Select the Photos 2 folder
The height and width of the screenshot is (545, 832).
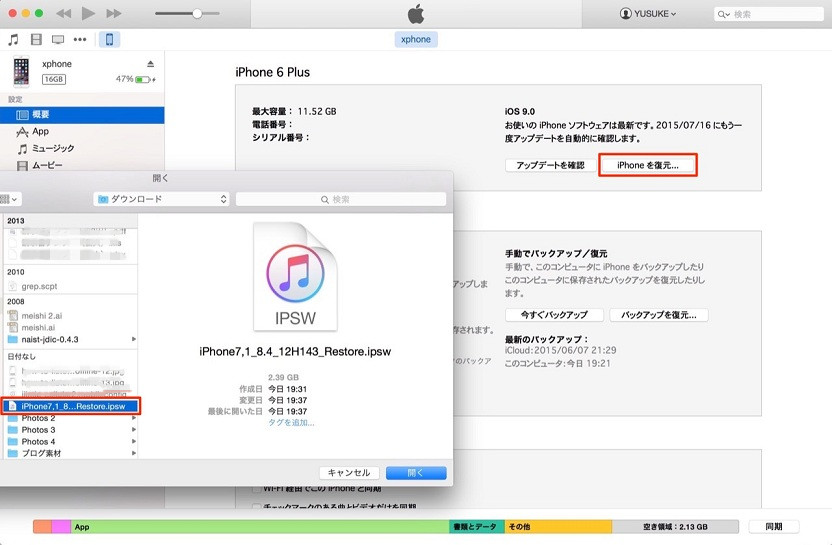point(70,418)
